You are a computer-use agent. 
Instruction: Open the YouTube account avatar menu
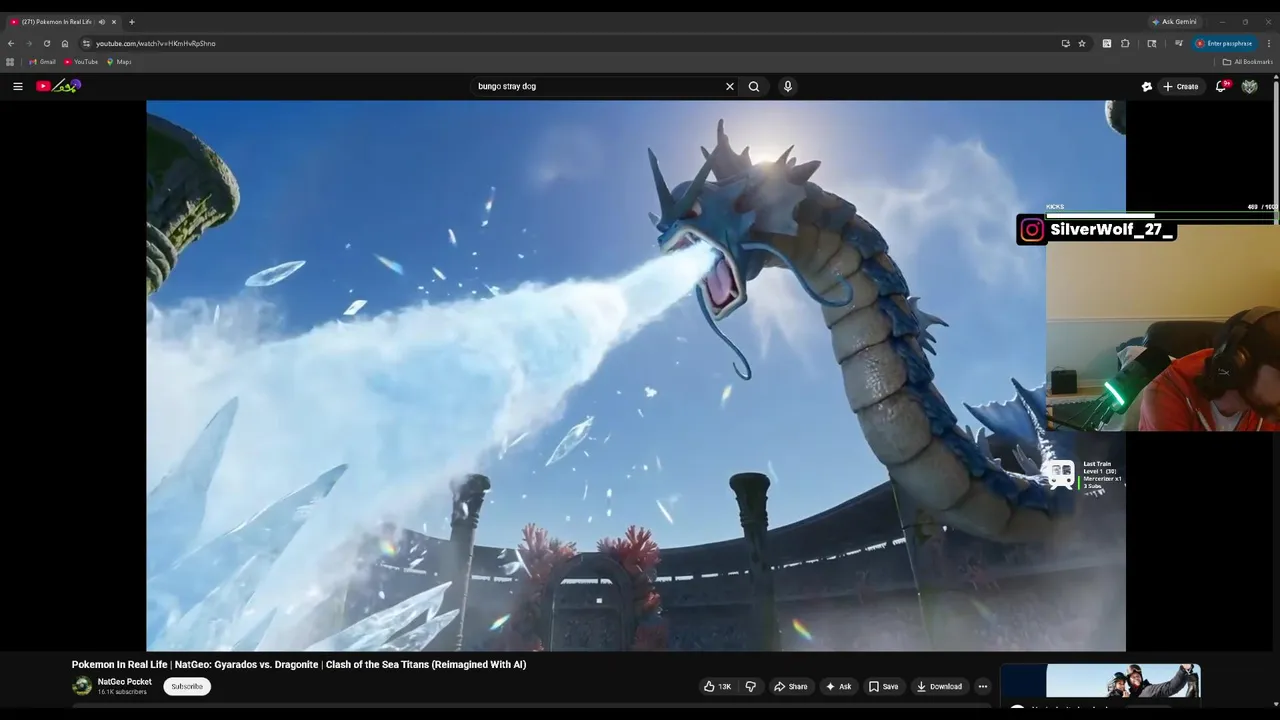[1249, 86]
